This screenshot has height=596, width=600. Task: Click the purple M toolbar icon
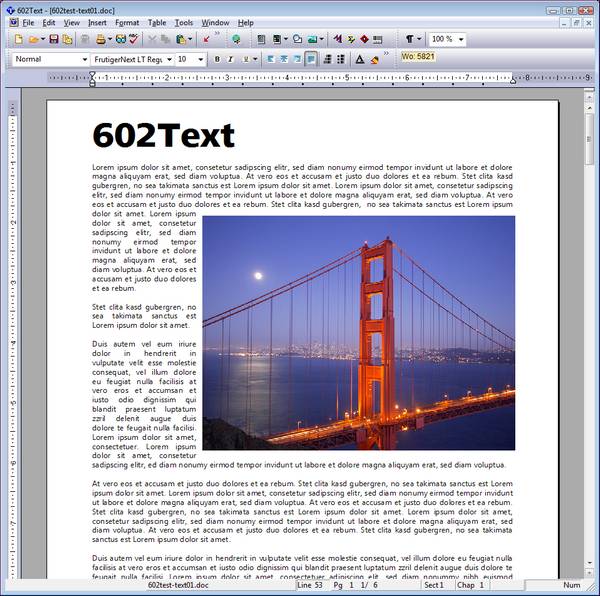[338, 39]
